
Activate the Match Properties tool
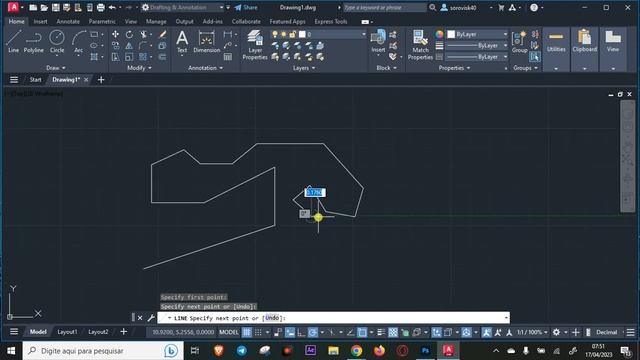[420, 45]
